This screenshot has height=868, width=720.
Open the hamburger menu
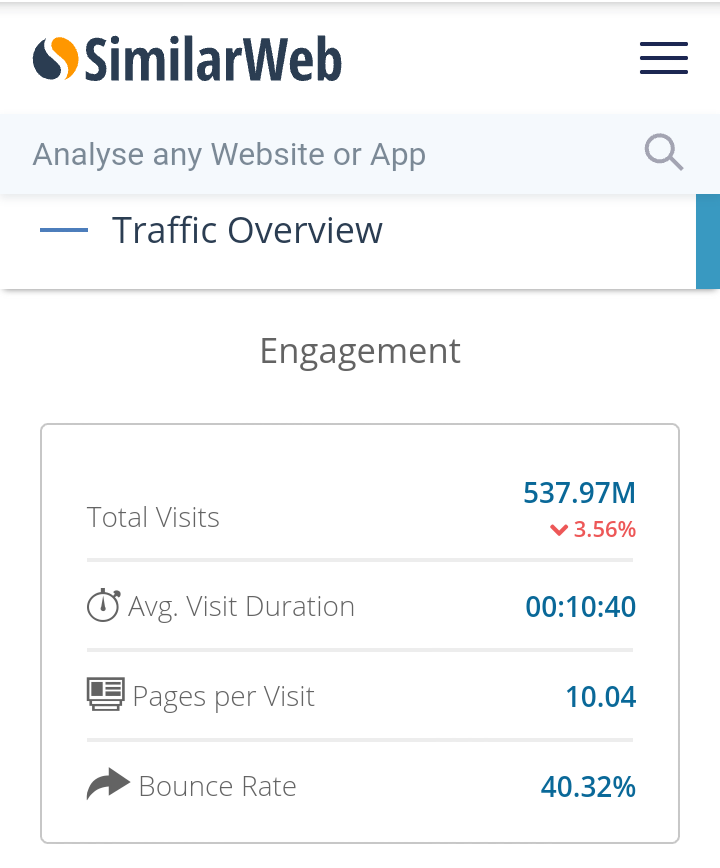(x=664, y=58)
